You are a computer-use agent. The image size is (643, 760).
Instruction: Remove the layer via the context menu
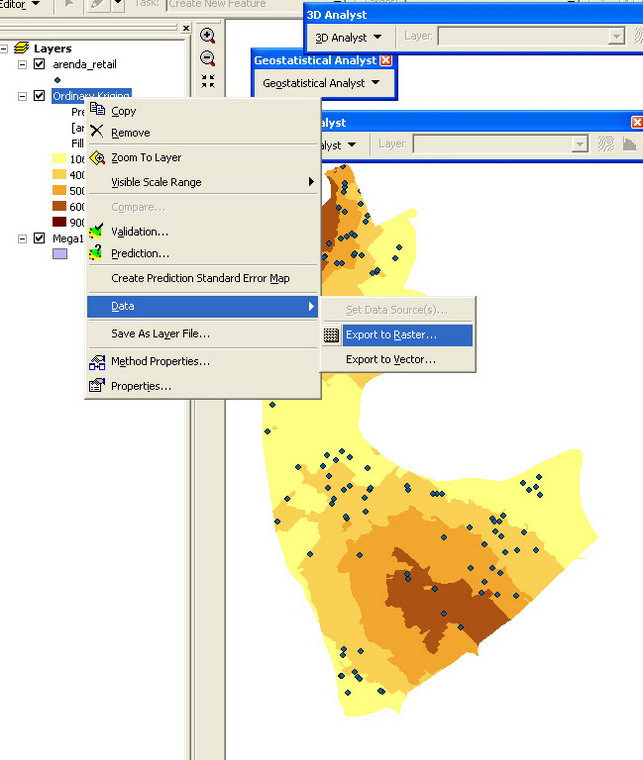tap(130, 133)
